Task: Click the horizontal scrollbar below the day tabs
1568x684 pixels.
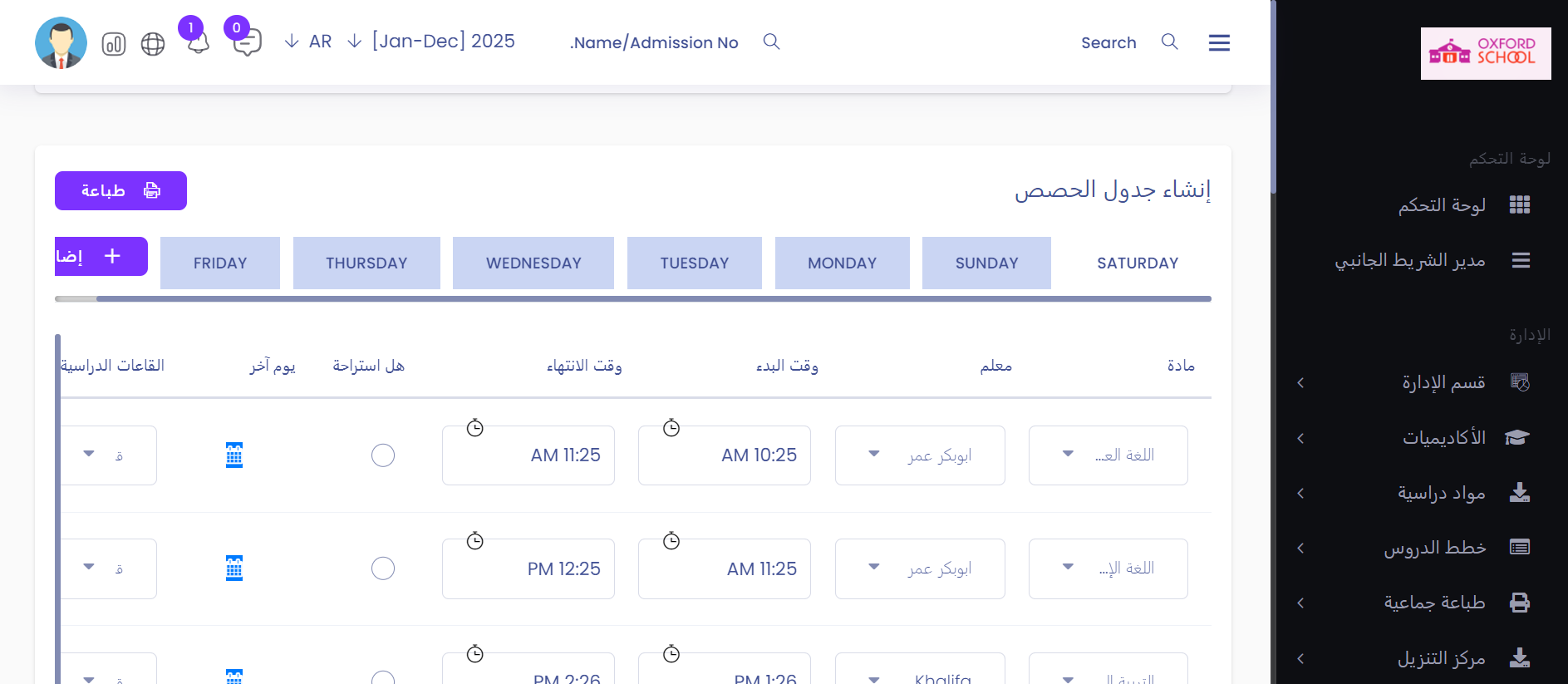Action: coord(632,298)
